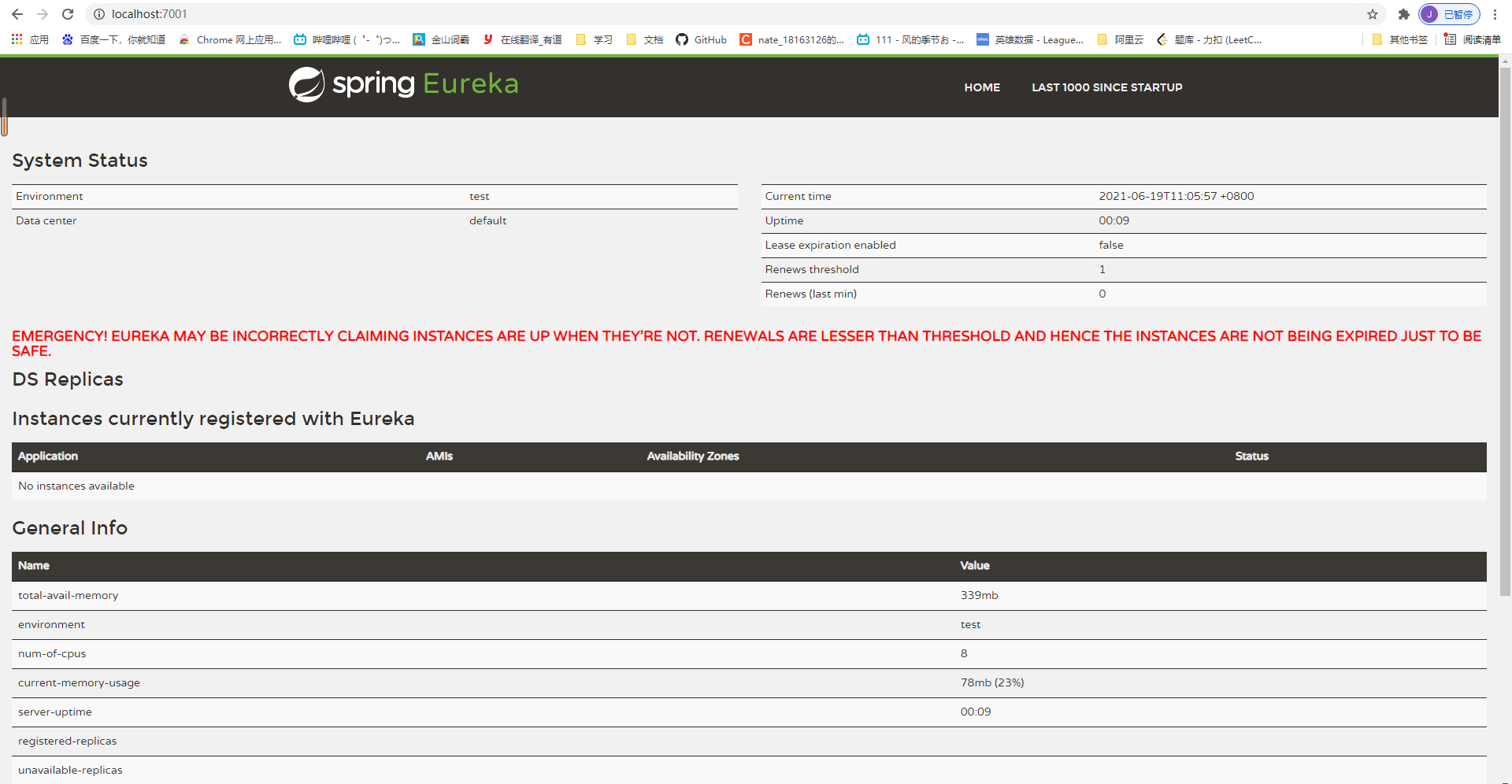
Task: Open the bilibili bookmark
Action: tap(346, 39)
